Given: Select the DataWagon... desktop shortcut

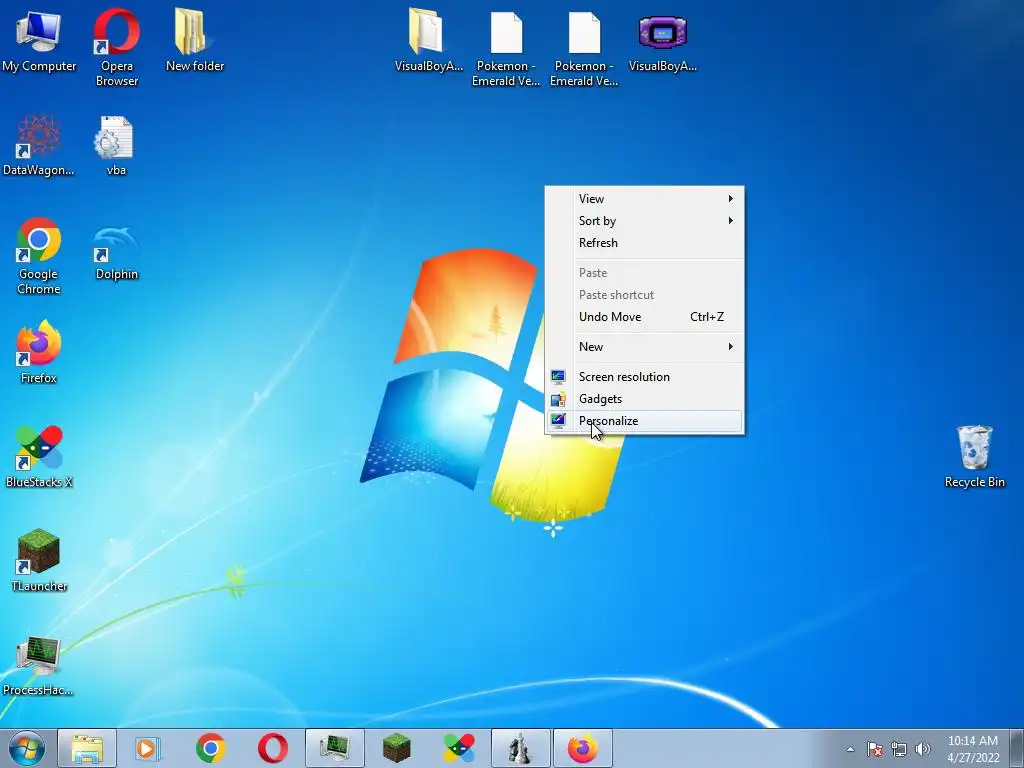Looking at the screenshot, I should click(39, 145).
